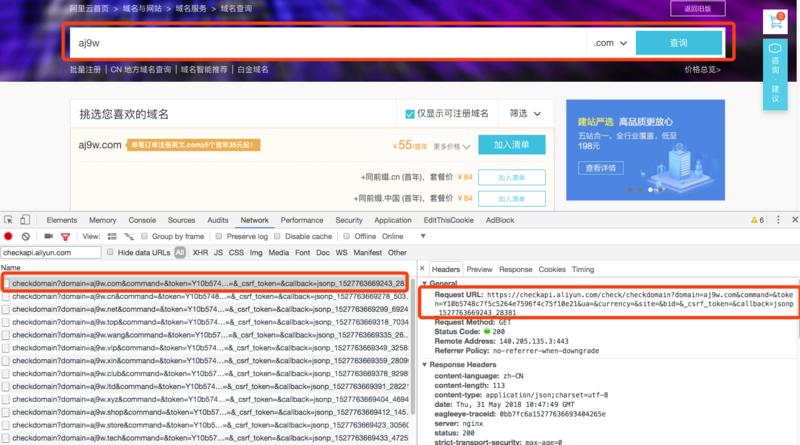Add the .中国 bundle to list
Screen dimensions: 800x445
tap(512, 199)
